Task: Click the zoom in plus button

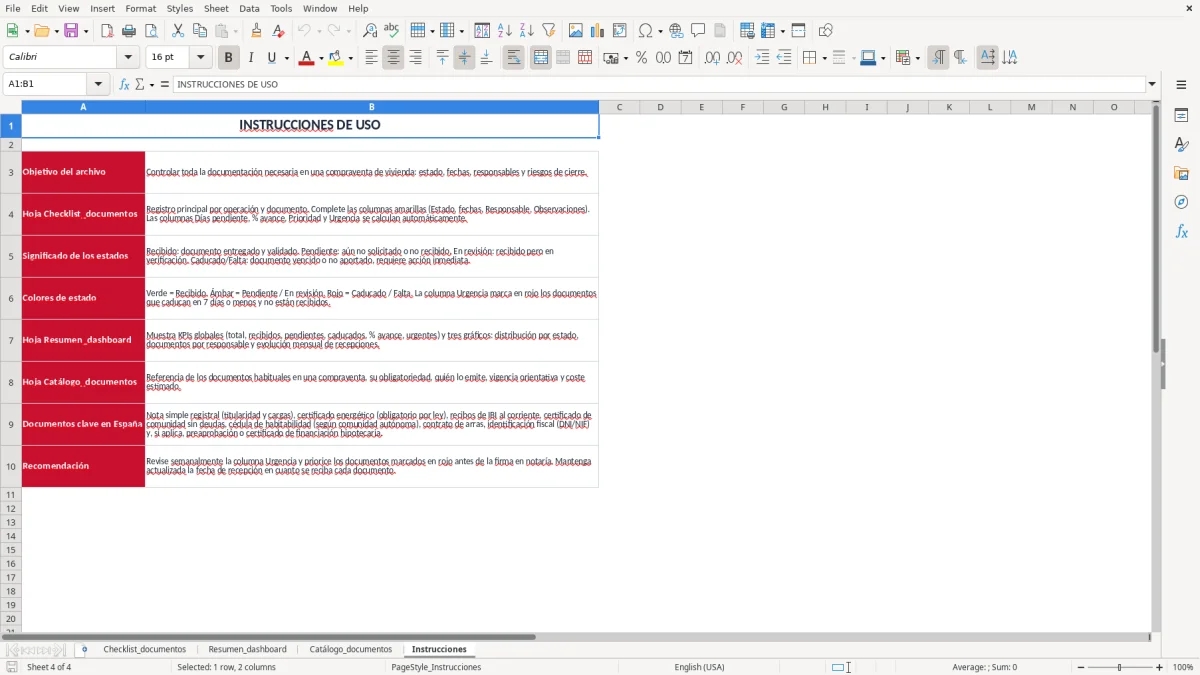Action: [x=1160, y=667]
